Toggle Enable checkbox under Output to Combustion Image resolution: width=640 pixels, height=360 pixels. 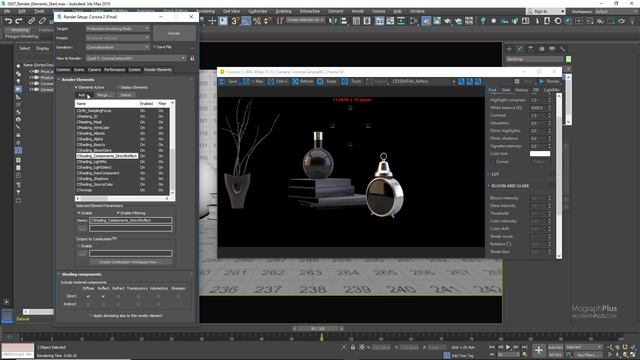(79, 246)
